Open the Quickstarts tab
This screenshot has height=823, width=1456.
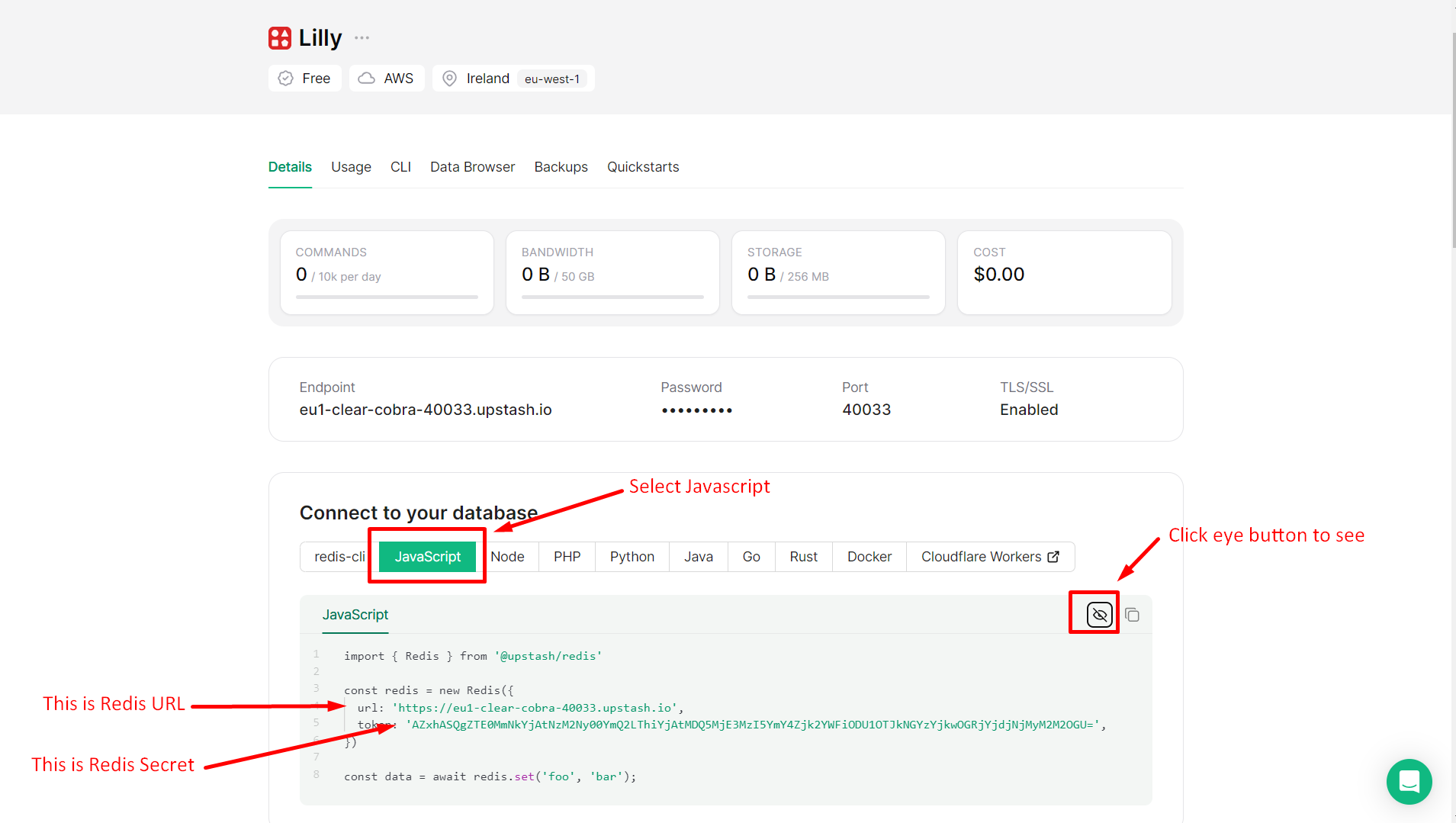click(x=643, y=167)
